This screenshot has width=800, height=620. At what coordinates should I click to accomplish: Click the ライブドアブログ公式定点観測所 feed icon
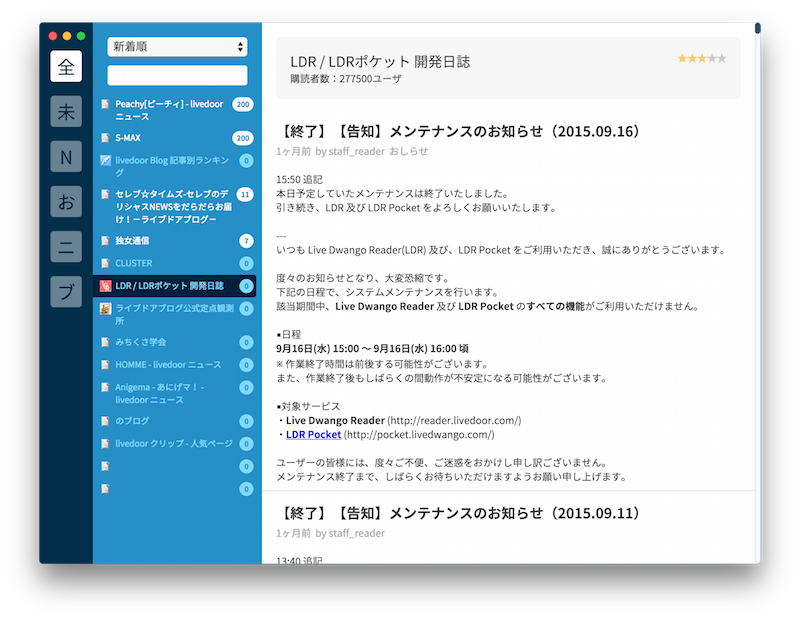[x=105, y=308]
